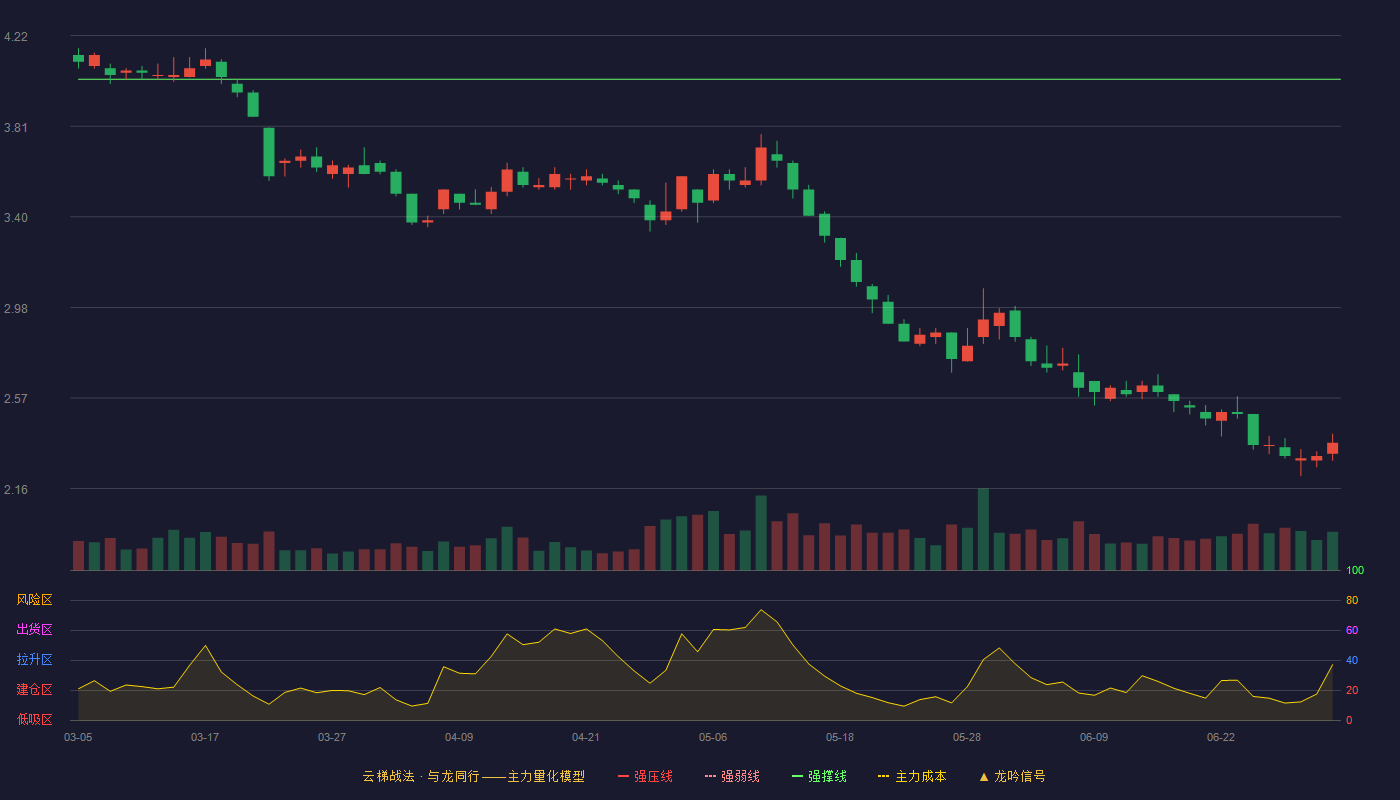The image size is (1400, 800).
Task: Click the 03-17 date label
Action: [x=205, y=737]
